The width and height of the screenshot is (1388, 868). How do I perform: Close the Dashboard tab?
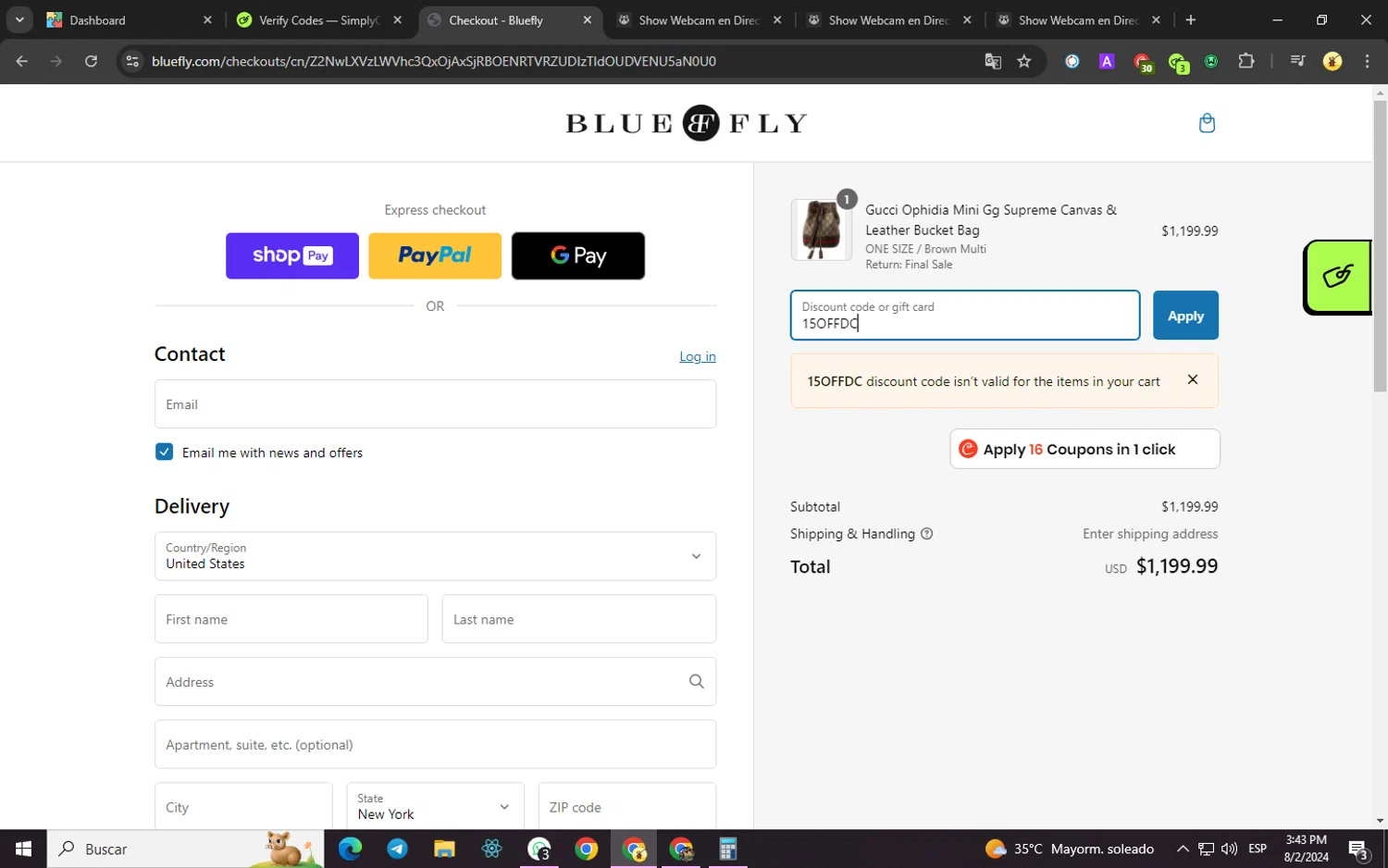207,19
